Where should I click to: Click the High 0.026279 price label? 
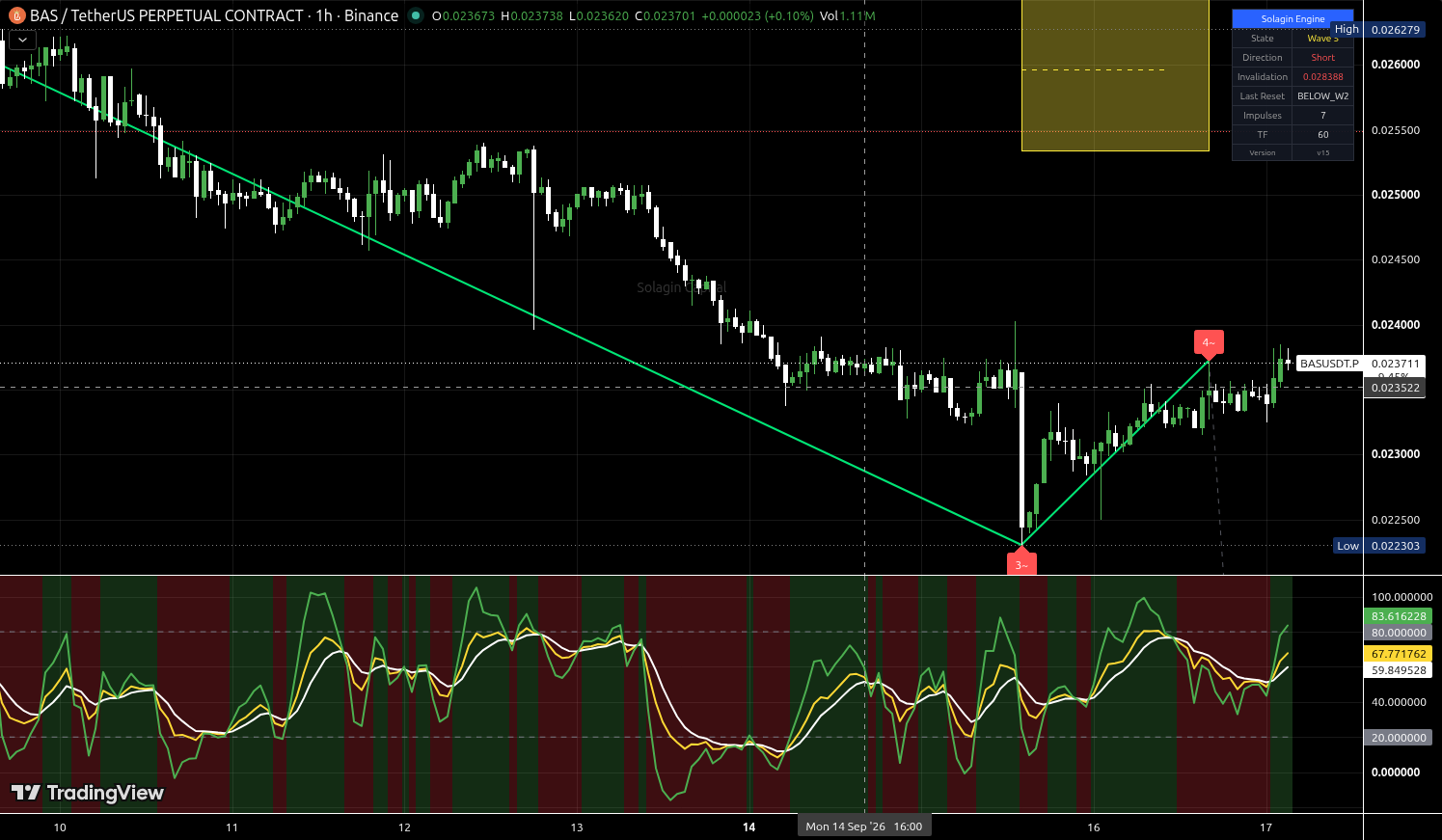point(1376,30)
